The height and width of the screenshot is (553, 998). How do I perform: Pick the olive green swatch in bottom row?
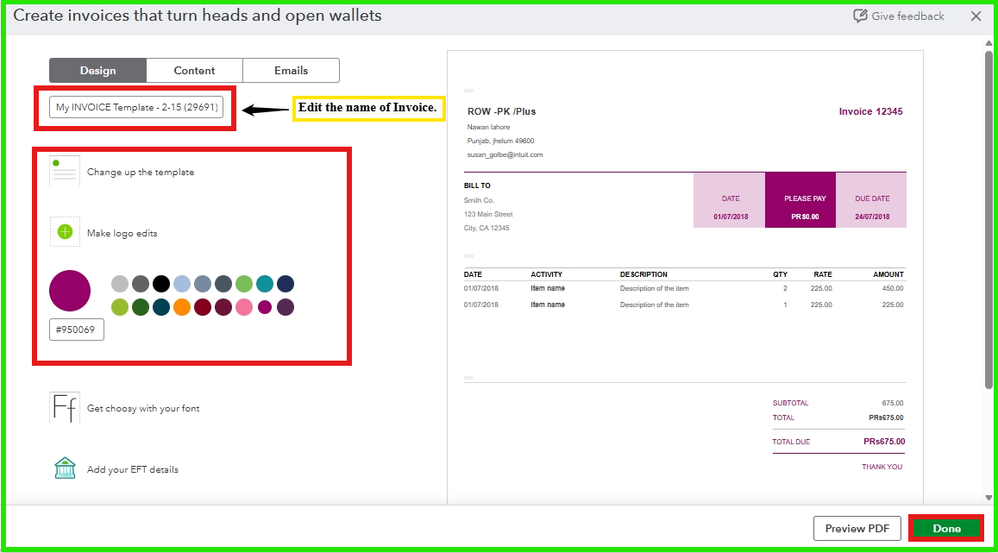tap(120, 307)
